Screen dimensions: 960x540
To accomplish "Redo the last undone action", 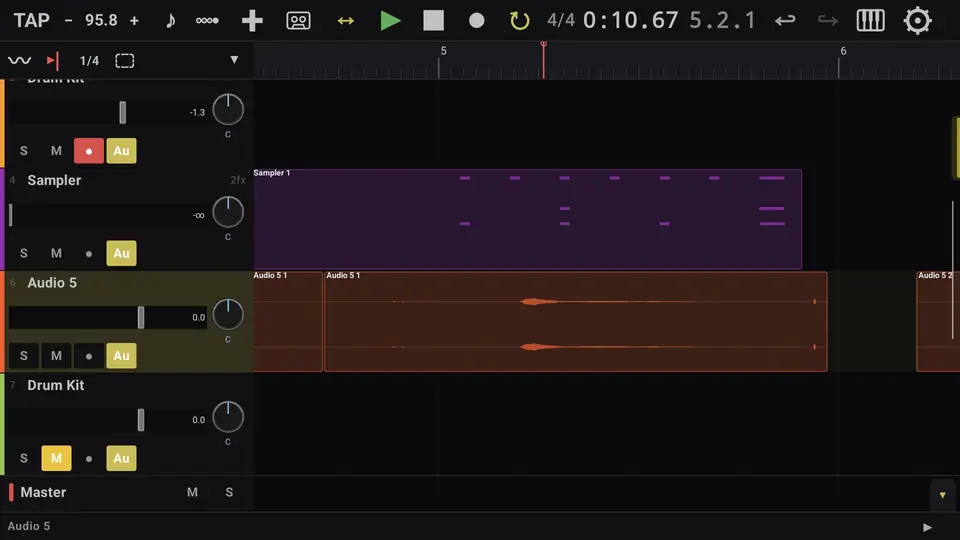I will [x=828, y=20].
